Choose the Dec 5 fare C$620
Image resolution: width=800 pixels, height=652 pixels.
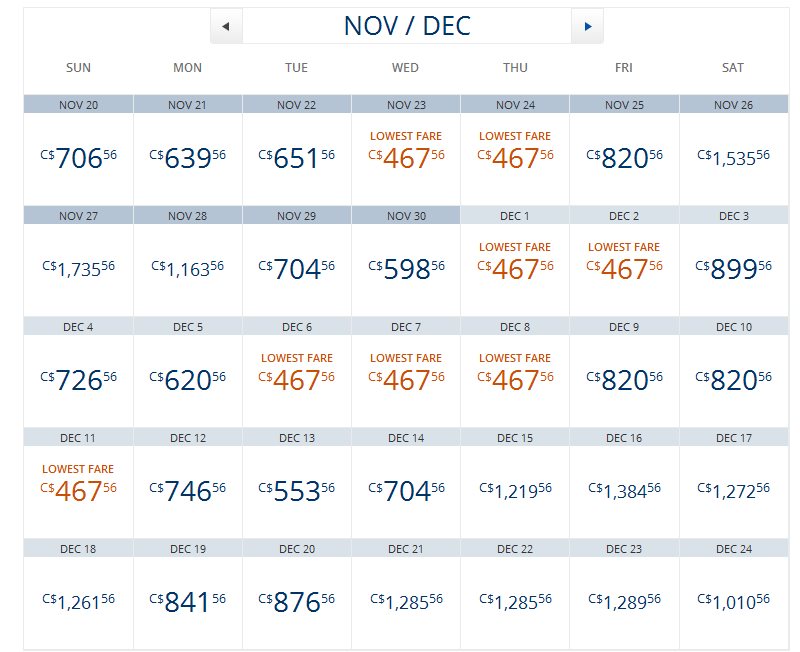188,379
